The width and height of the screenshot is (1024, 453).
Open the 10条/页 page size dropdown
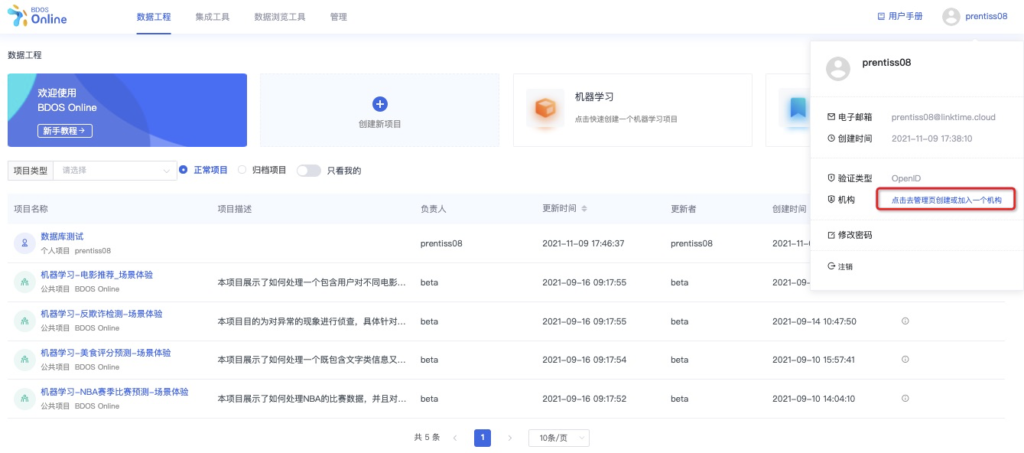pyautogui.click(x=558, y=437)
